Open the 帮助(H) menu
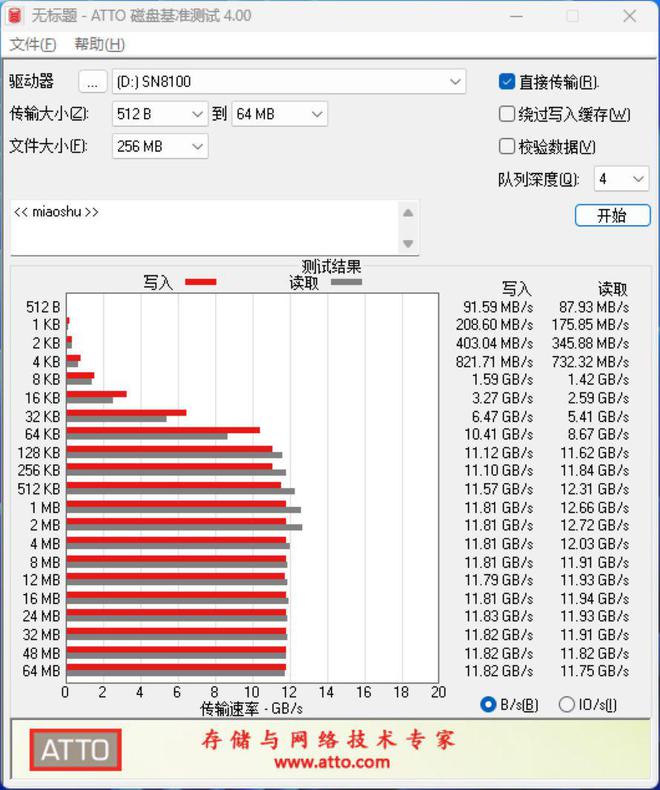Viewport: 660px width, 790px height. 99,44
